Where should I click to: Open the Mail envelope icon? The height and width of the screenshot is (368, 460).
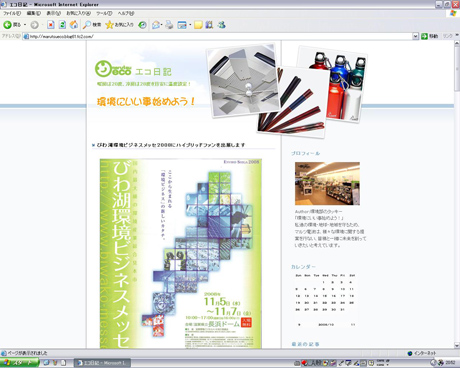(x=156, y=25)
